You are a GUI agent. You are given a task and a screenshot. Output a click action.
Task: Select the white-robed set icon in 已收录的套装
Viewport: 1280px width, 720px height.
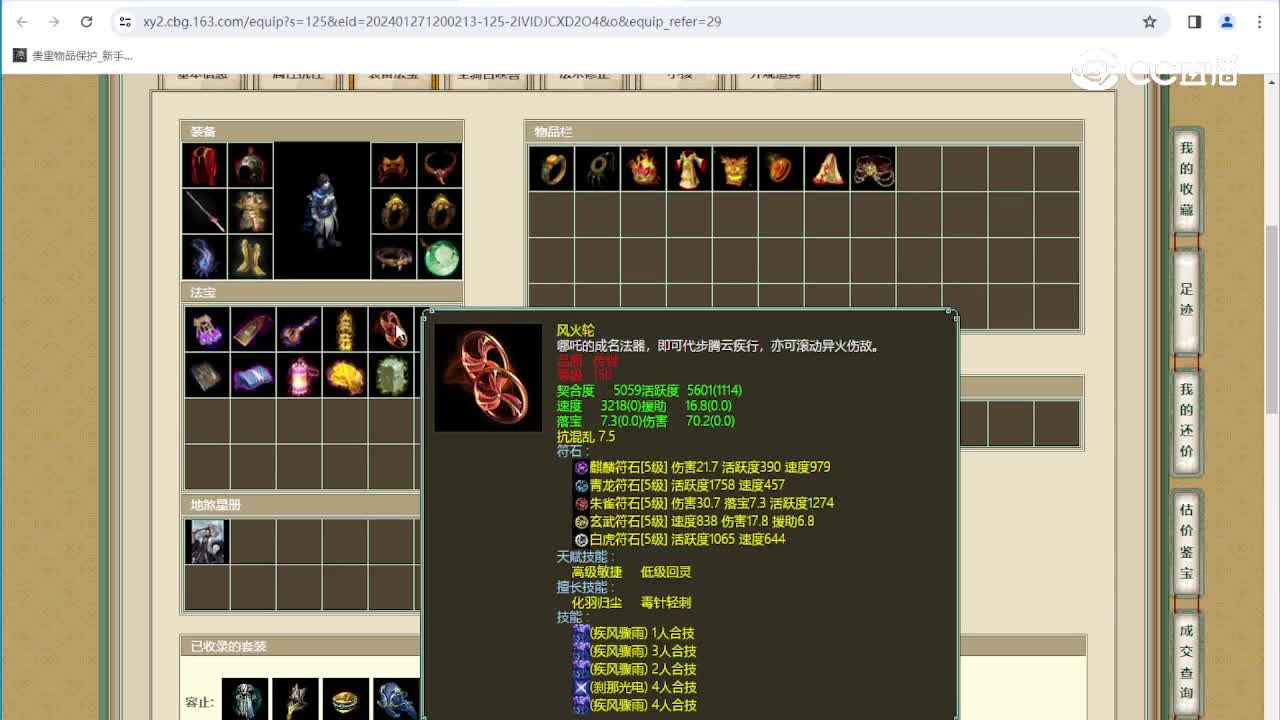(x=245, y=699)
